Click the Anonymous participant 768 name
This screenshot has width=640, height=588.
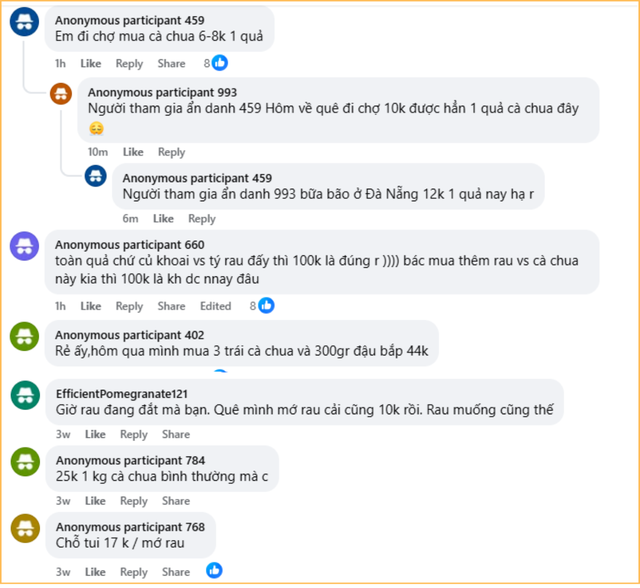(x=129, y=526)
